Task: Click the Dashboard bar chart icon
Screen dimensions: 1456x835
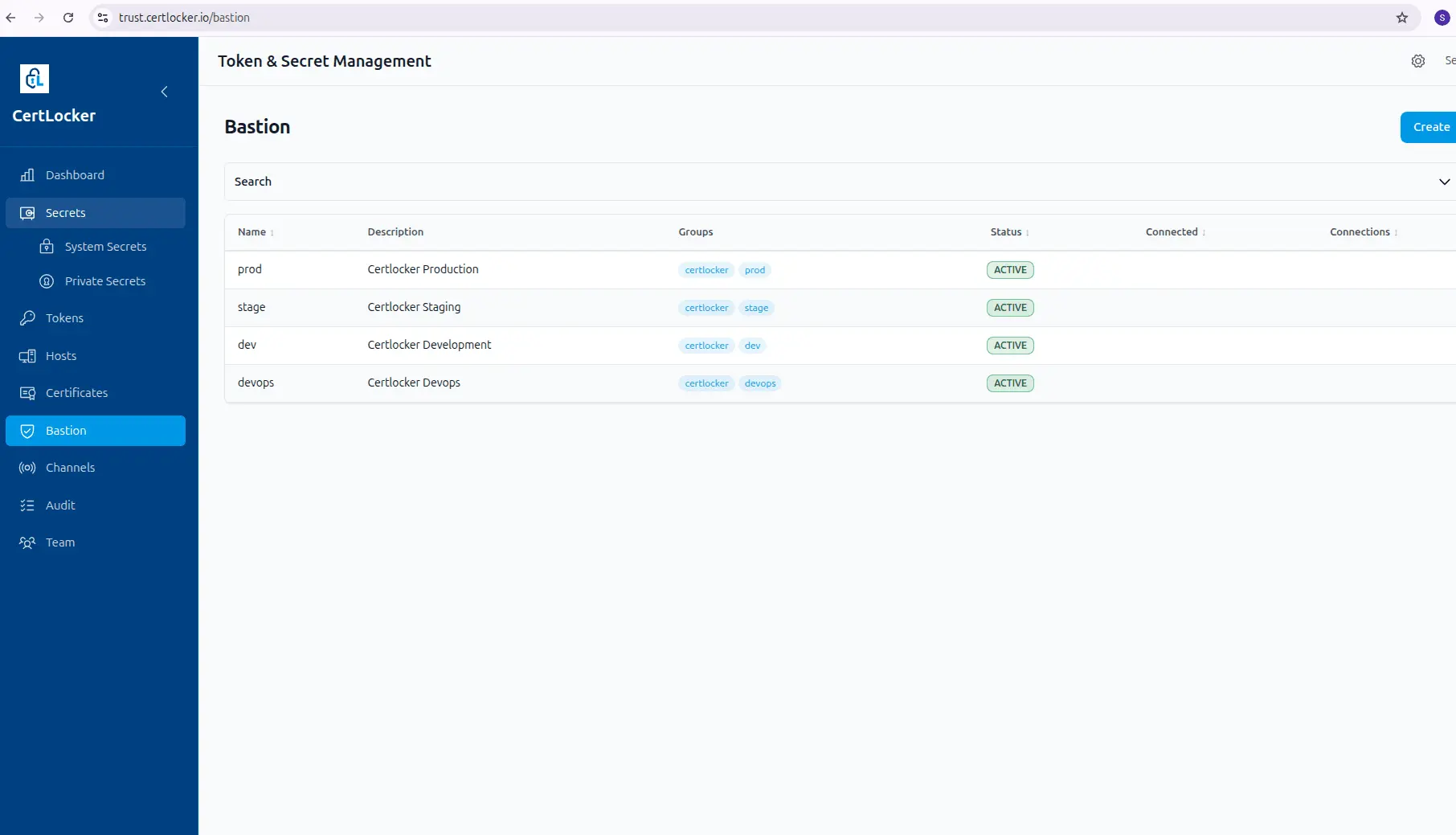Action: (x=27, y=175)
